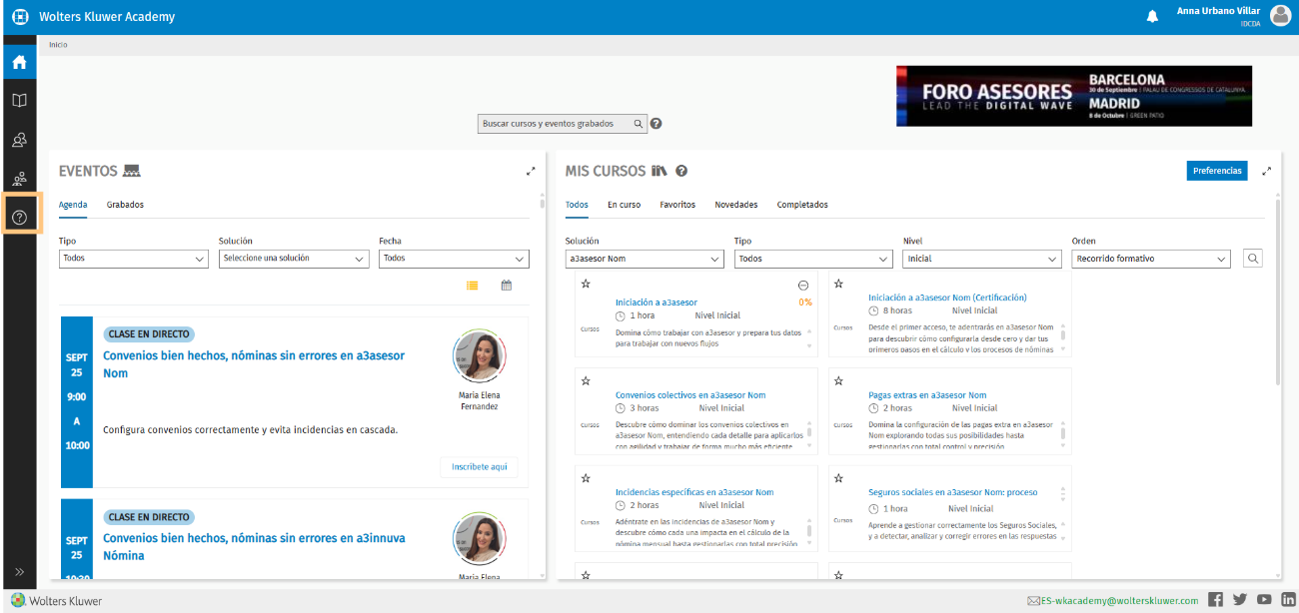Viewport: 1299px width, 613px height.
Task: Open the Iniciación a a3asesor course link
Action: pyautogui.click(x=656, y=302)
